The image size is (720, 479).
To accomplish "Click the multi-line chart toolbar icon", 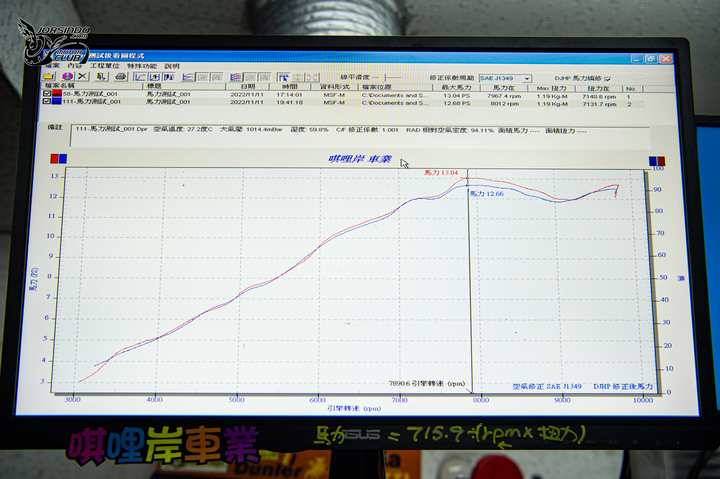I will pos(188,77).
